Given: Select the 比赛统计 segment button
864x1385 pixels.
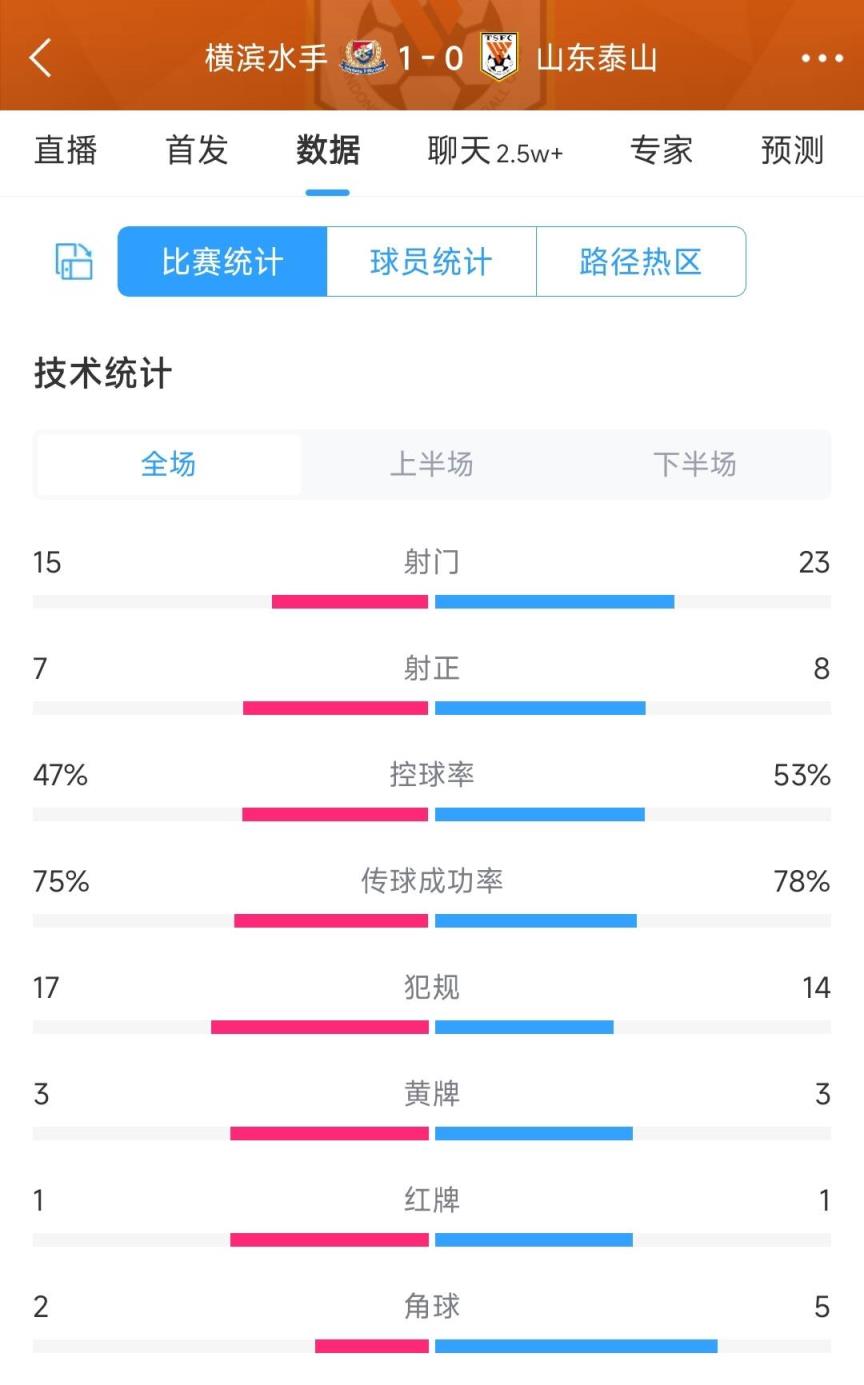Looking at the screenshot, I should (x=222, y=262).
